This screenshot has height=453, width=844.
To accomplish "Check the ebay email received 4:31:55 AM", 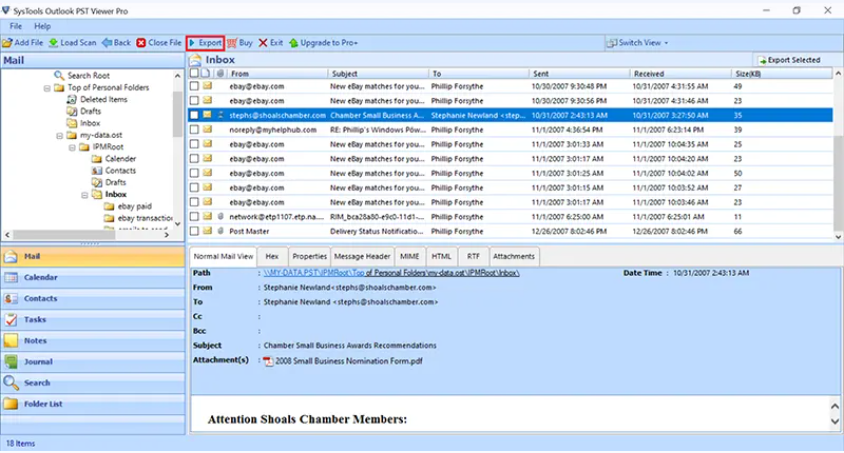I will [194, 86].
